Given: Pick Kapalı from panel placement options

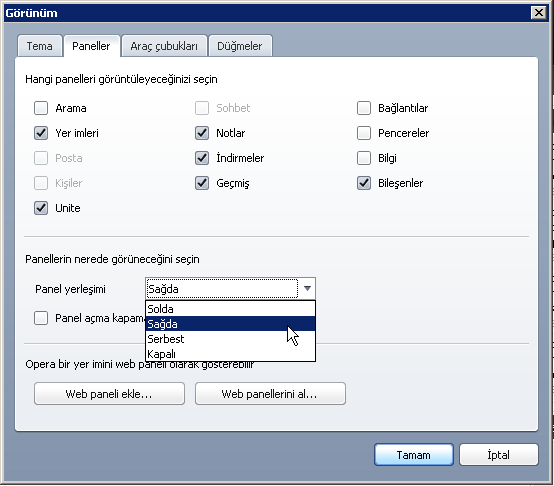Looking at the screenshot, I should click(230, 354).
